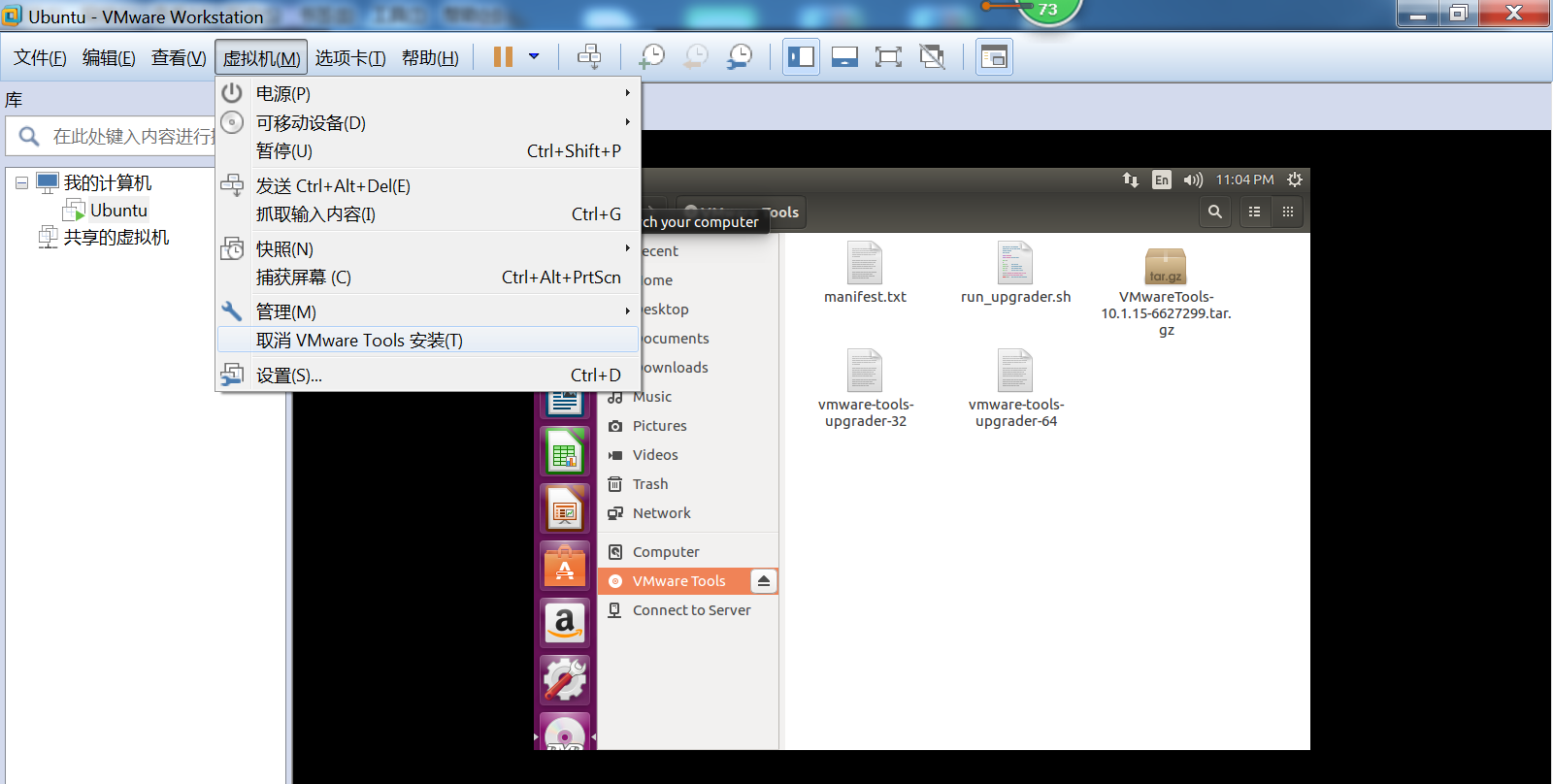Select 暂停(U) from the menu
This screenshot has width=1553, height=784.
click(428, 151)
